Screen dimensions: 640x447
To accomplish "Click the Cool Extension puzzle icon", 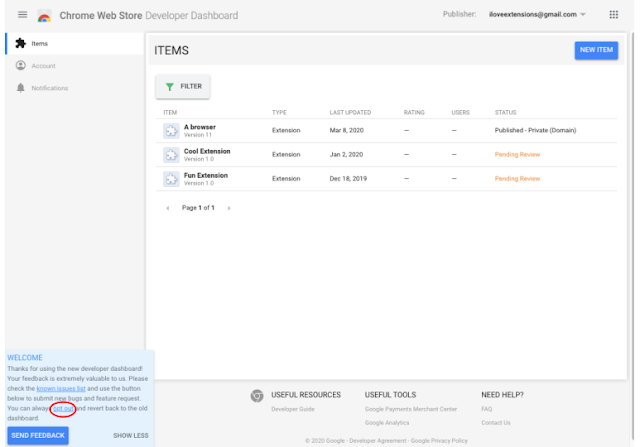I will (x=171, y=155).
